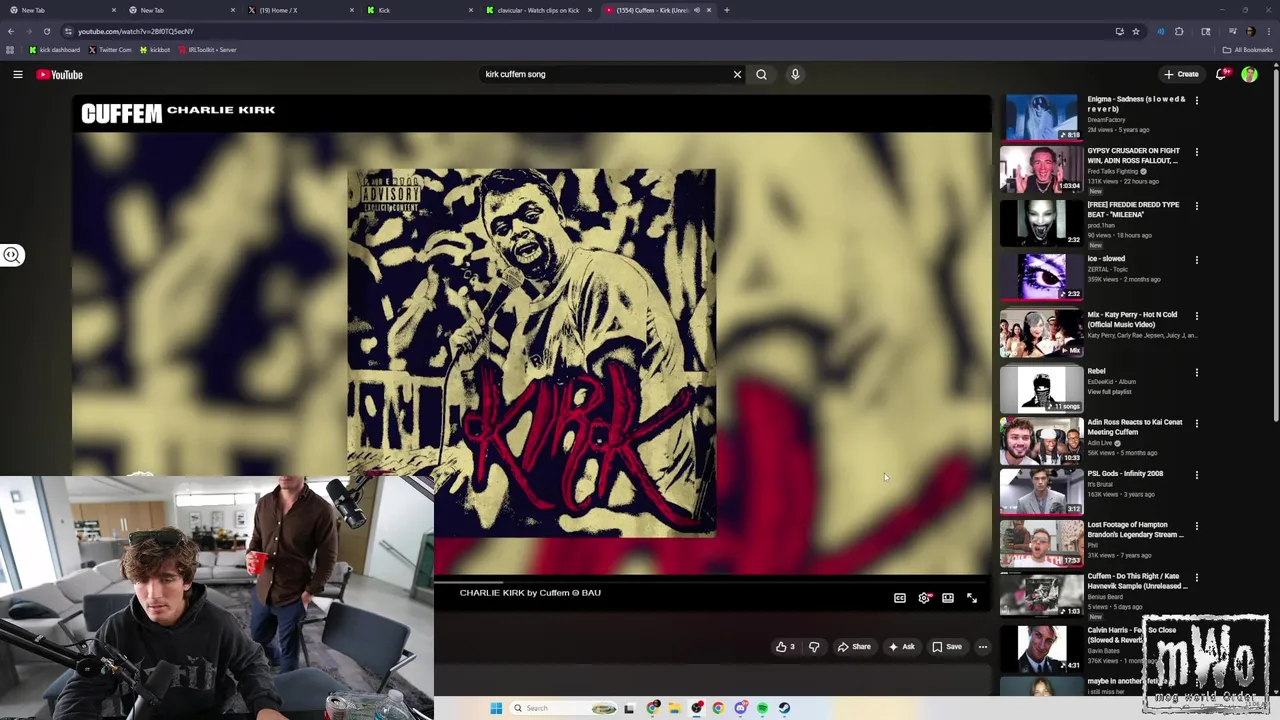The height and width of the screenshot is (720, 1280).
Task: Open Discord from the taskbar
Action: click(740, 708)
